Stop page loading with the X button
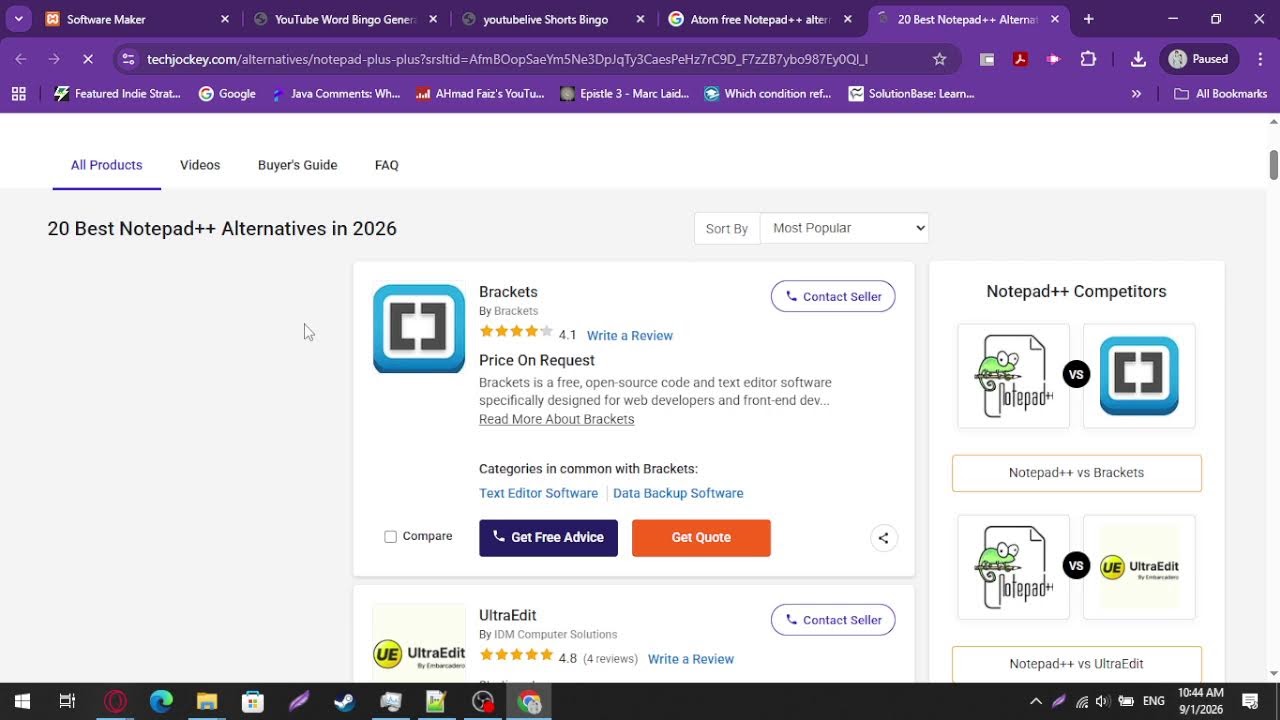The width and height of the screenshot is (1280, 720). pyautogui.click(x=88, y=59)
